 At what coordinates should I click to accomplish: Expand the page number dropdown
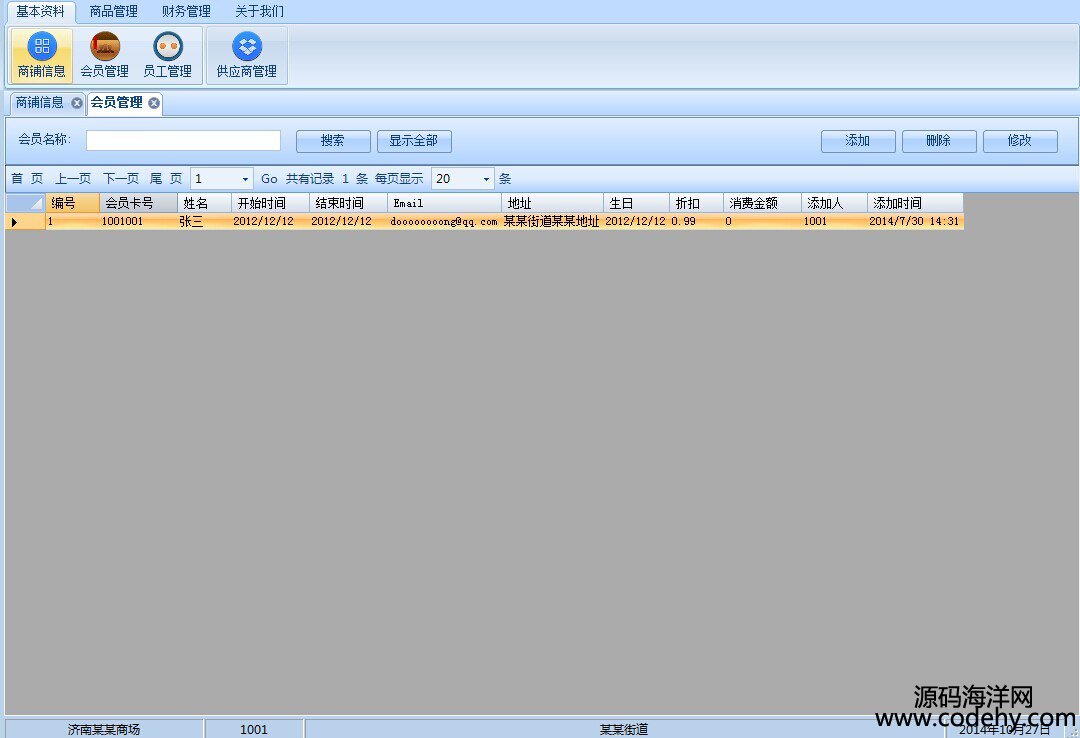pyautogui.click(x=245, y=179)
